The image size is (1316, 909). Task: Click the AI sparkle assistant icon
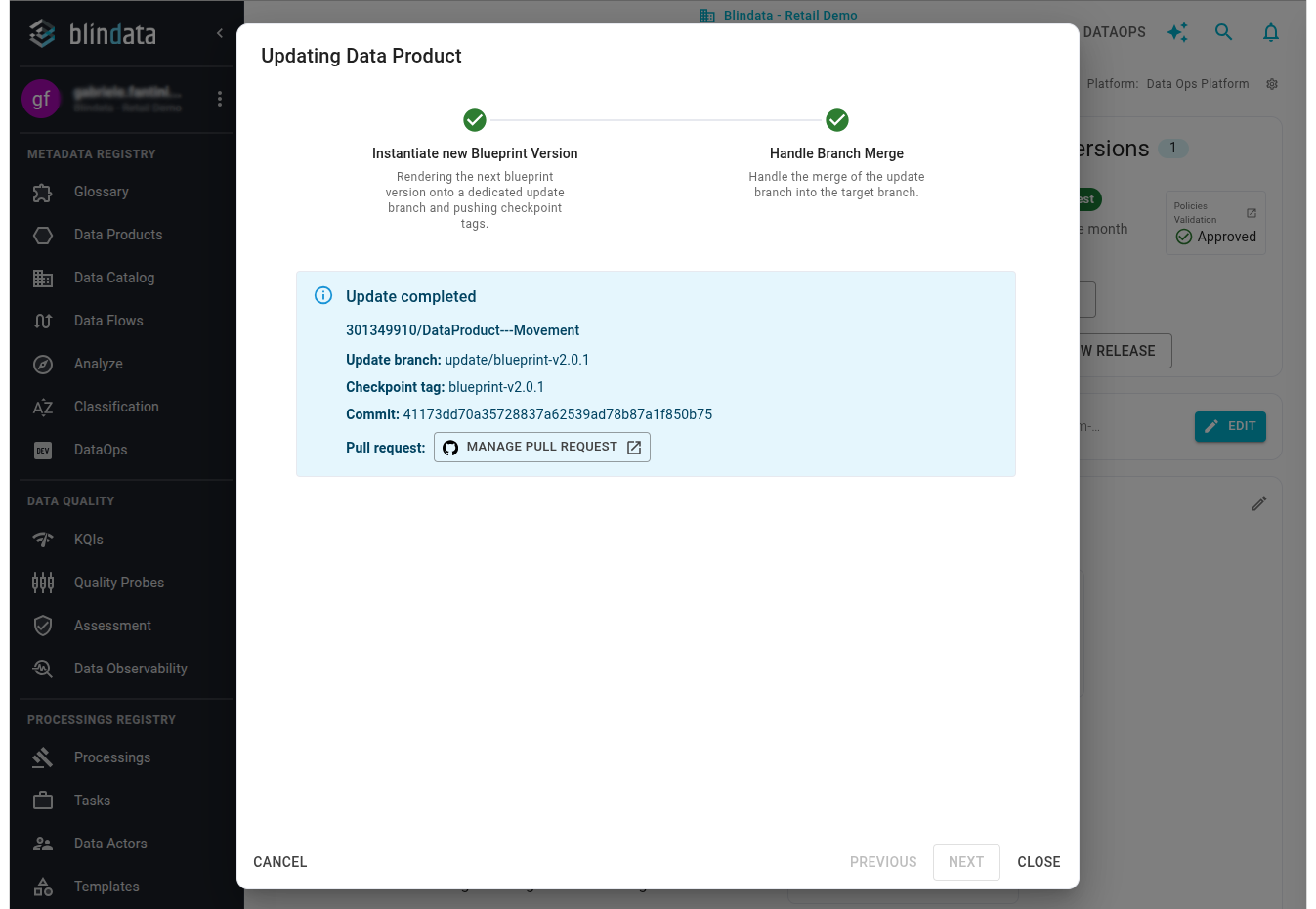click(1177, 32)
